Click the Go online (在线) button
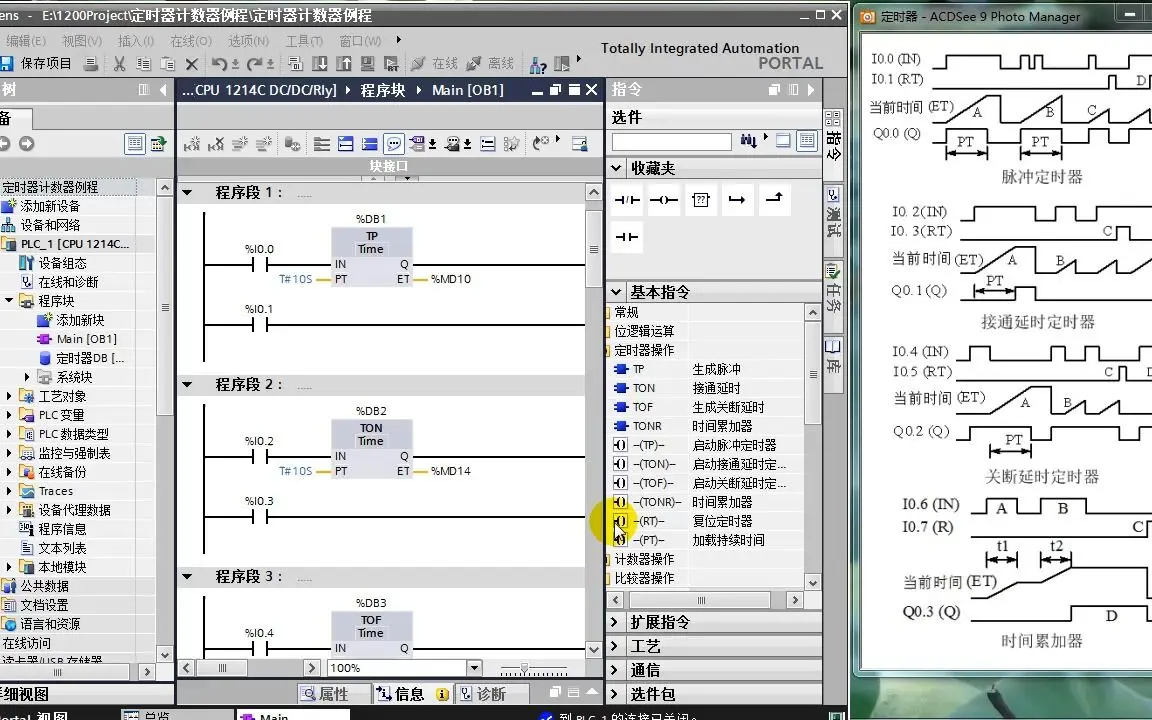Image resolution: width=1152 pixels, height=720 pixels. [434, 64]
